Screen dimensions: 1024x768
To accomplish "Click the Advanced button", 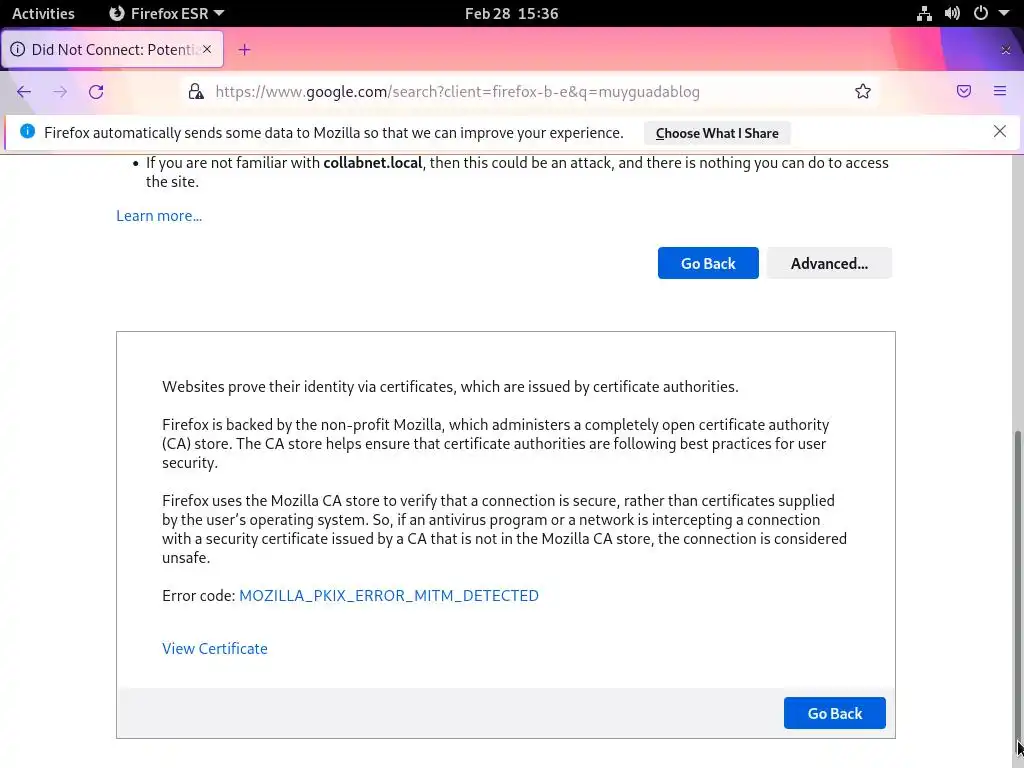I will (x=829, y=263).
